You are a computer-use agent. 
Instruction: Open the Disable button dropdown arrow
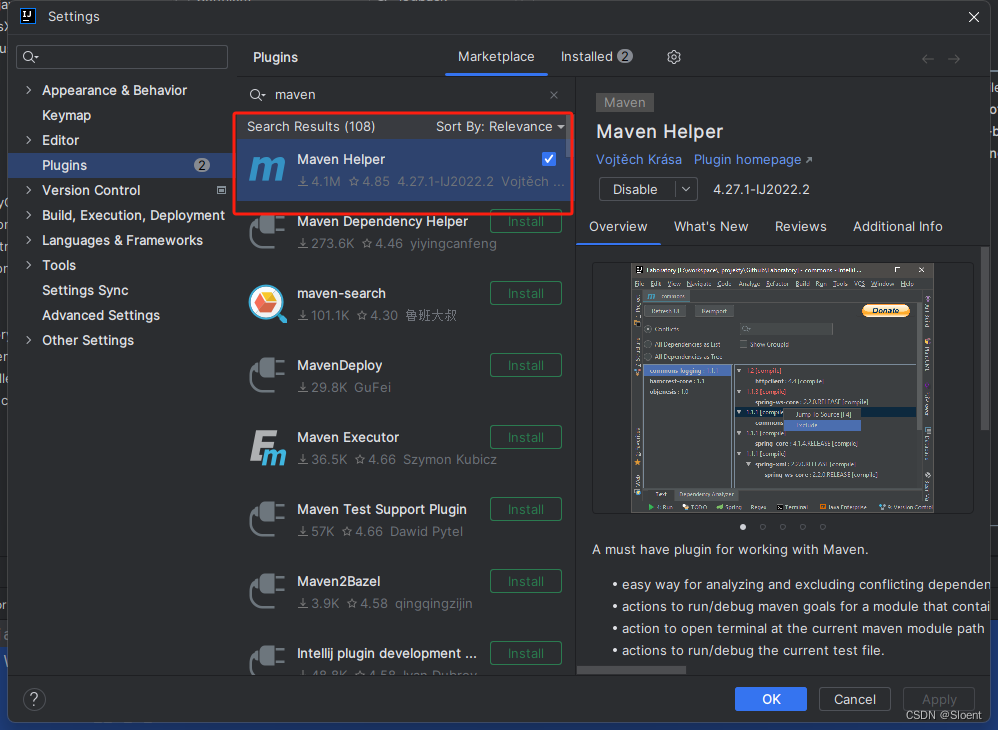coord(685,190)
